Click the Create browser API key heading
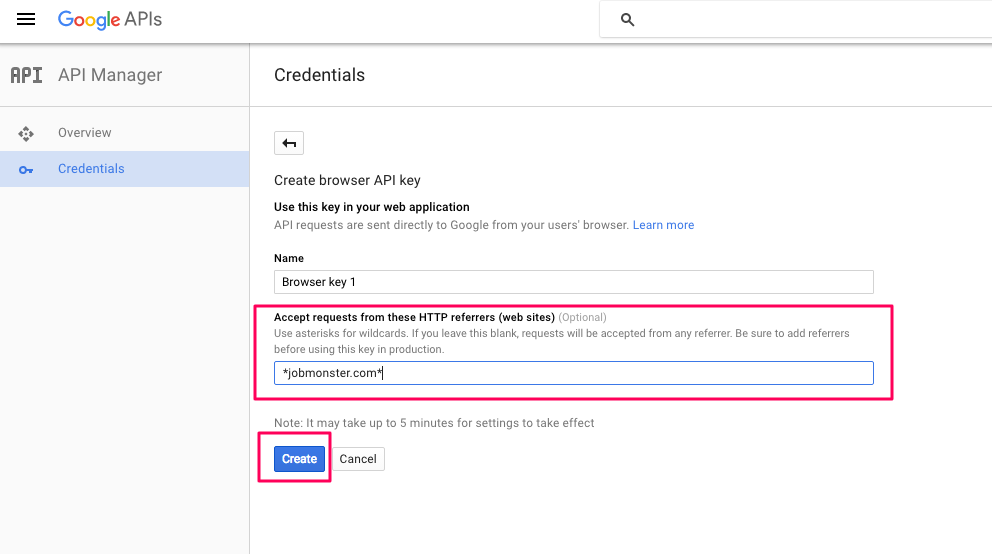 (347, 180)
